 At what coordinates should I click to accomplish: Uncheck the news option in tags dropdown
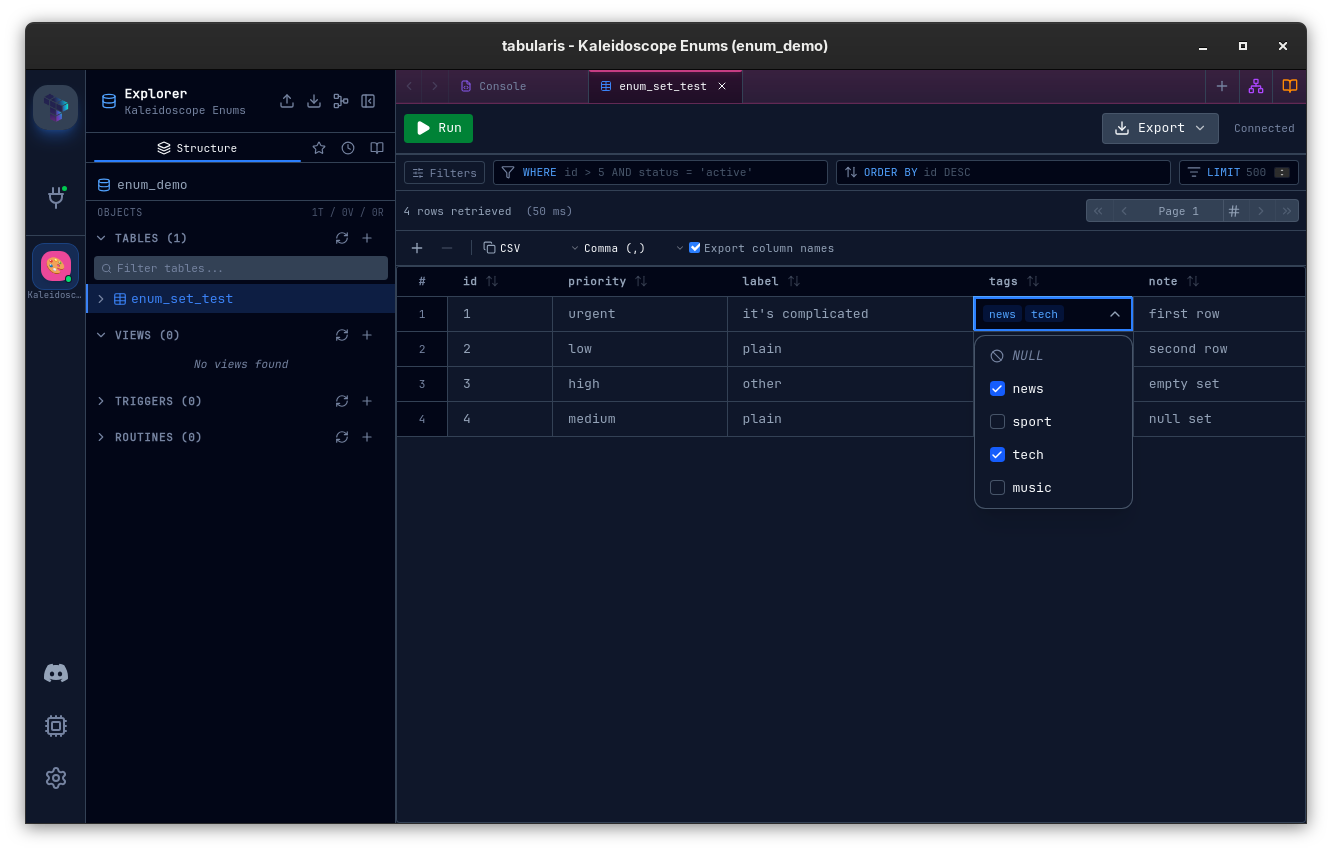click(997, 389)
